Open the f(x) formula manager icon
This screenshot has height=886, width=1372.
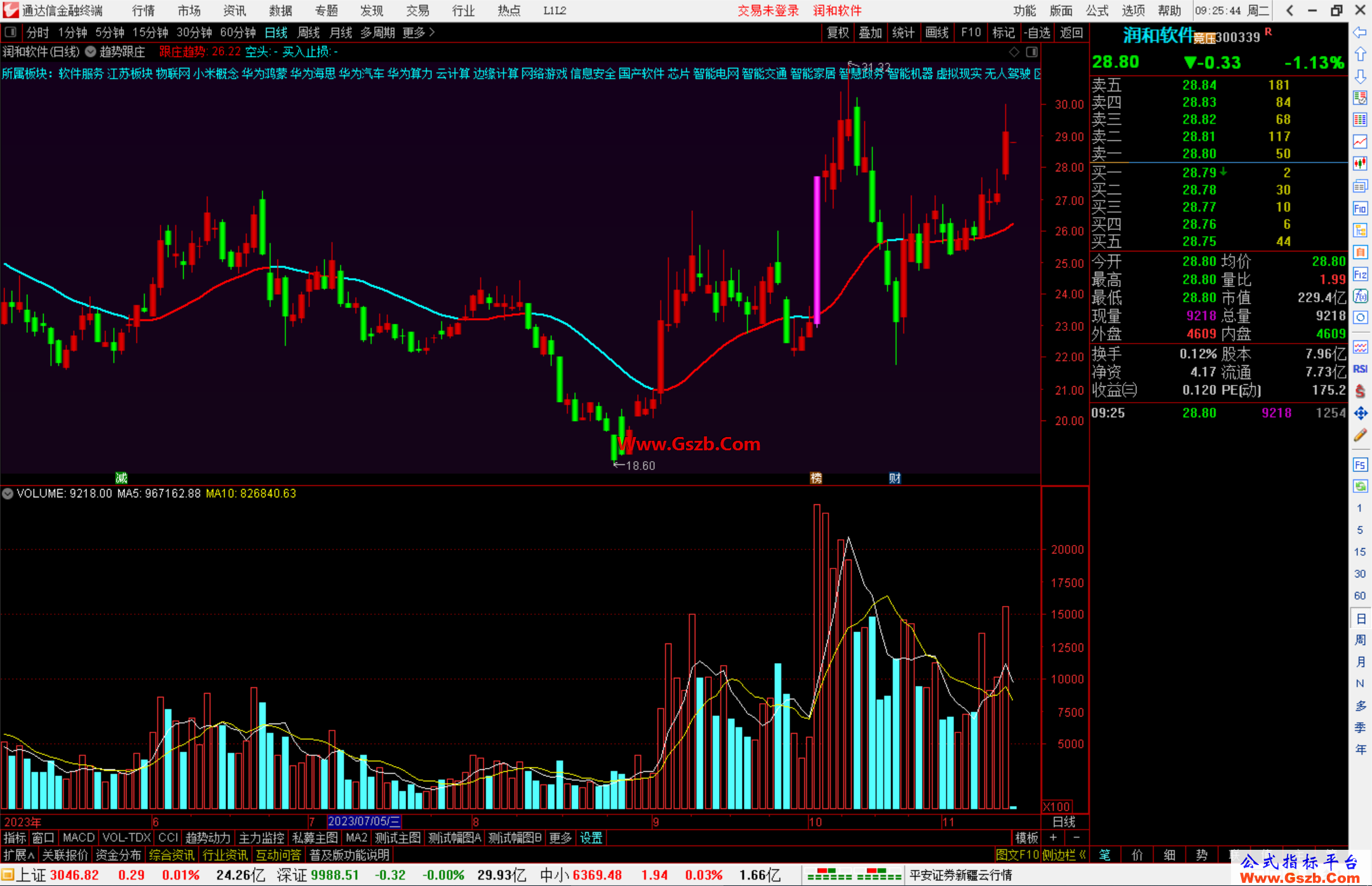1360,296
